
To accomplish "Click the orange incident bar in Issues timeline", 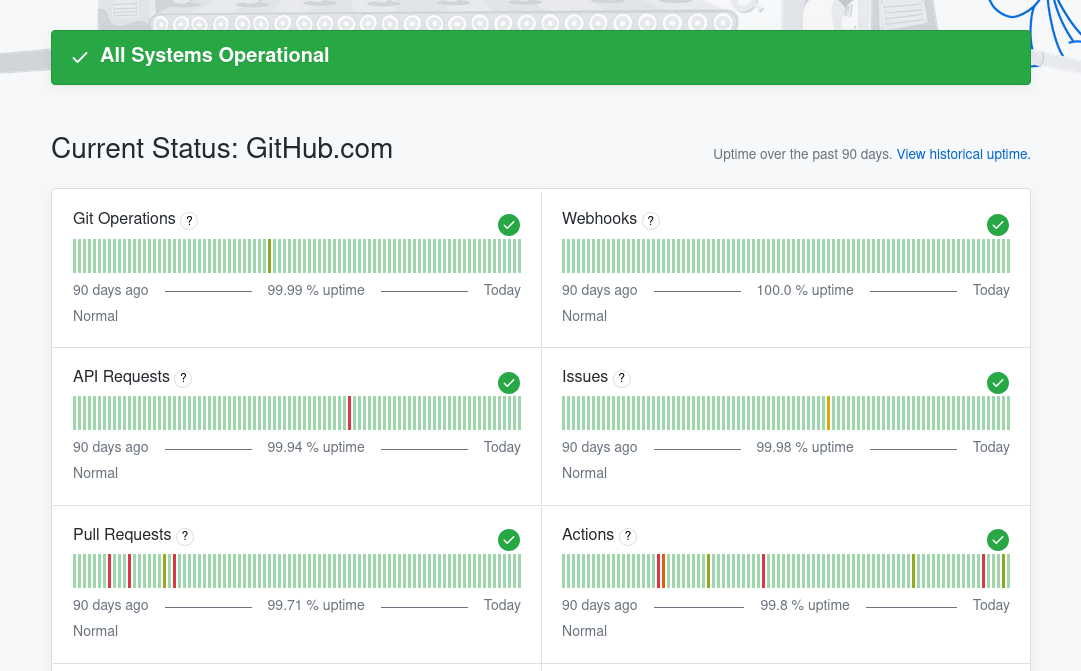I will [829, 413].
